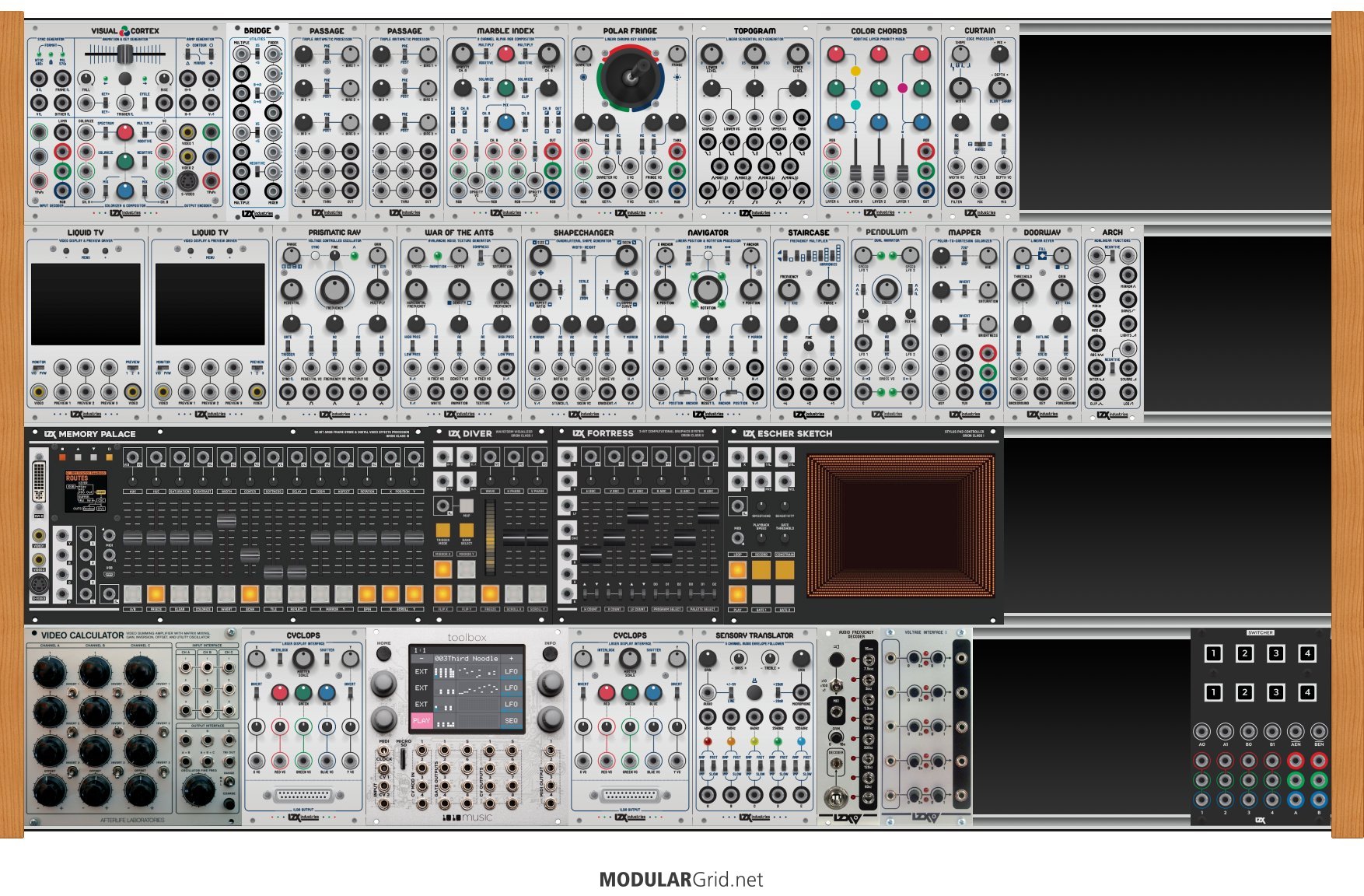Click the INVERT button on Memory Palace
Image resolution: width=1364 pixels, height=896 pixels.
[226, 594]
